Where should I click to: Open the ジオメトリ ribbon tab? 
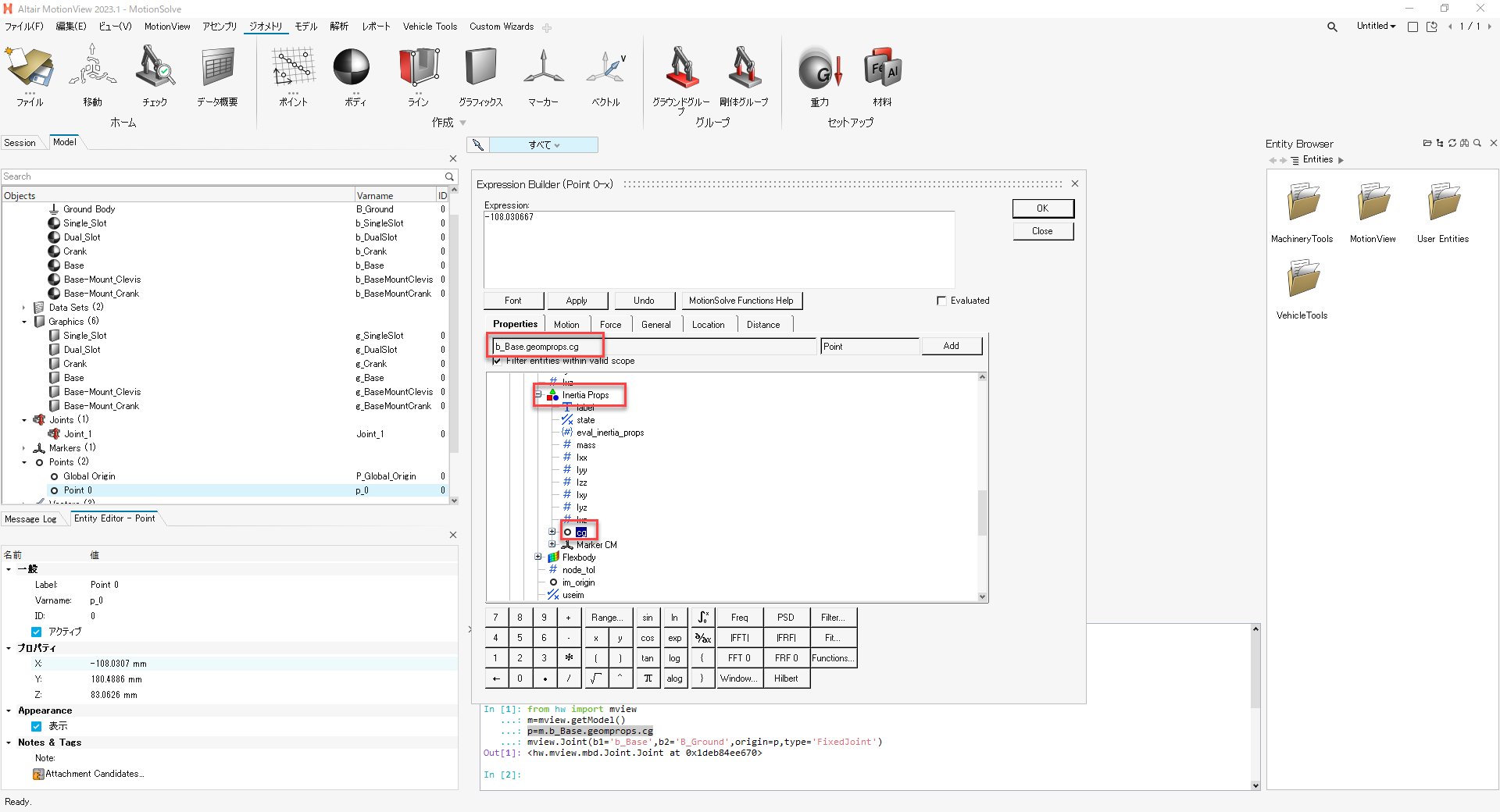pyautogui.click(x=266, y=27)
